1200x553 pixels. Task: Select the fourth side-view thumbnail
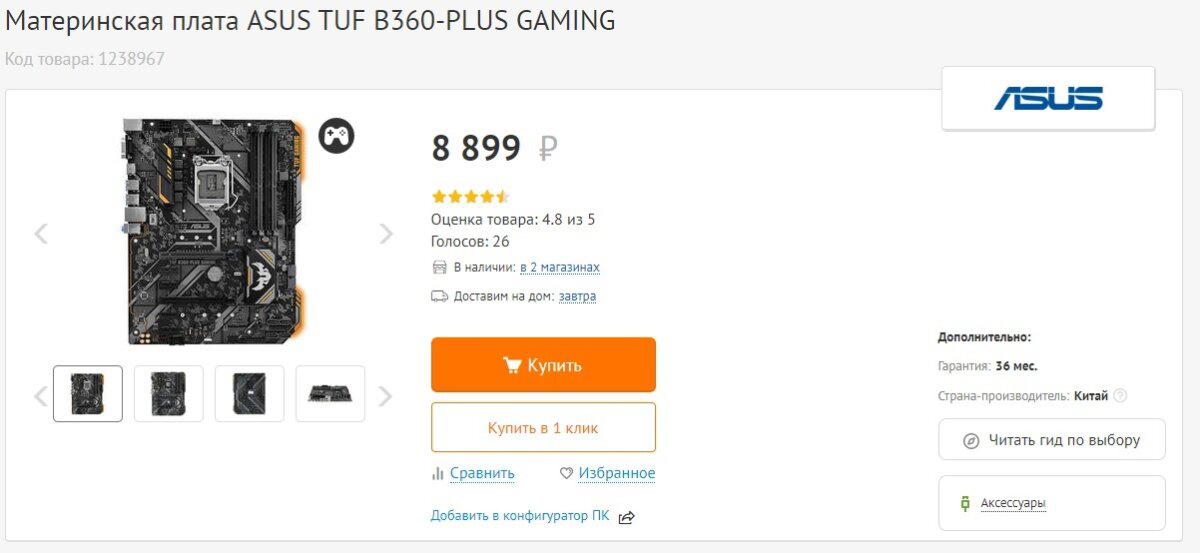click(330, 393)
